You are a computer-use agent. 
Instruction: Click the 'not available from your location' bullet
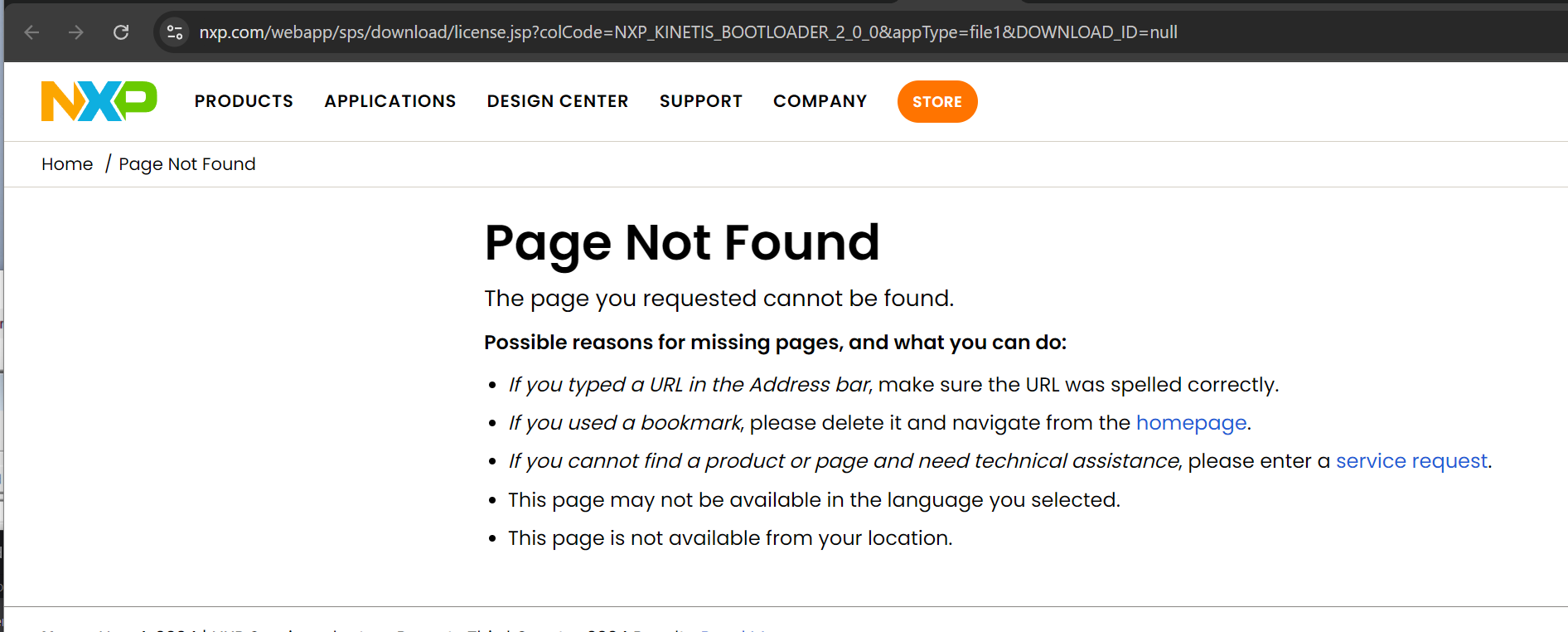pos(730,538)
